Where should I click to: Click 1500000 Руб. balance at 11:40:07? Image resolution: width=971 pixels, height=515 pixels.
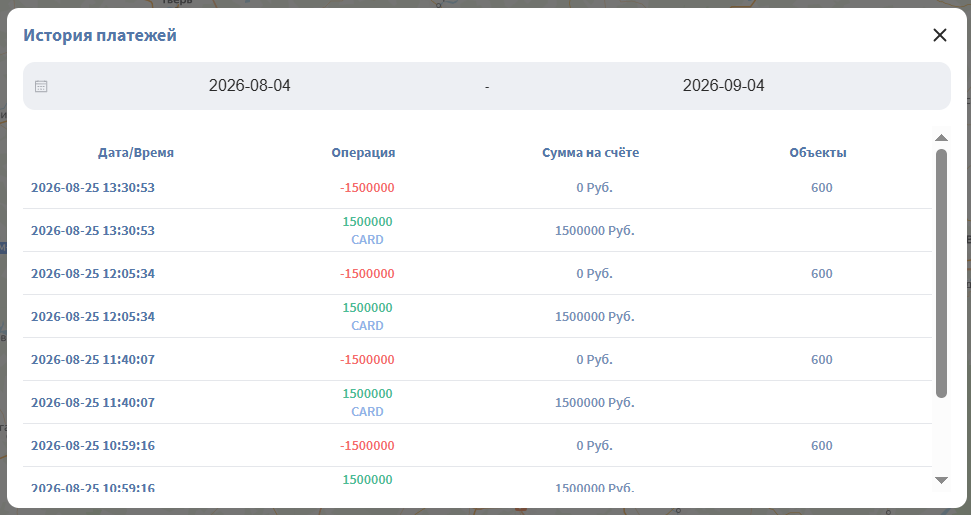pos(594,403)
